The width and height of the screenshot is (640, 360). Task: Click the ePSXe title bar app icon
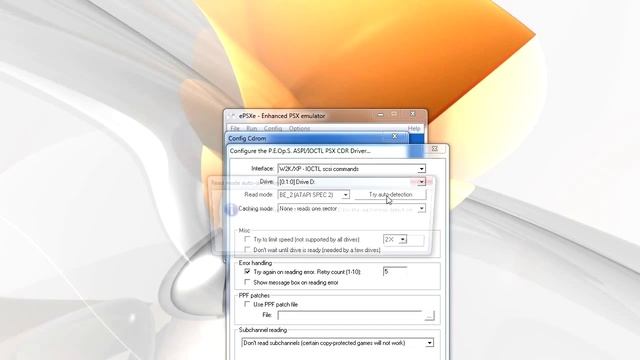coord(232,116)
